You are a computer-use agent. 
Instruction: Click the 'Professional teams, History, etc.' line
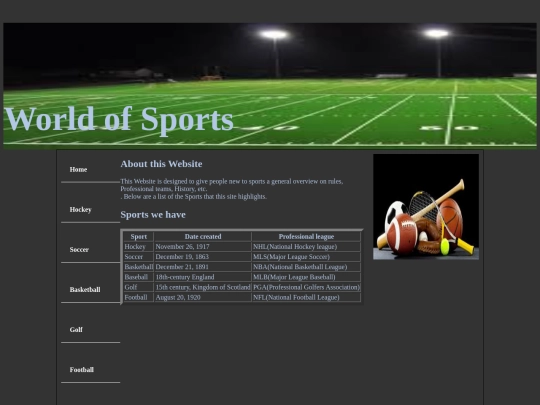pyautogui.click(x=164, y=189)
